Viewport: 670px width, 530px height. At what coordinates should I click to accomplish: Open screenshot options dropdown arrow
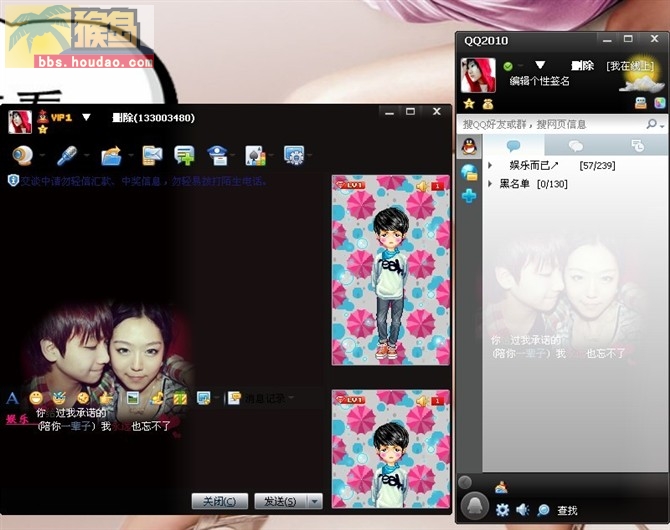217,398
